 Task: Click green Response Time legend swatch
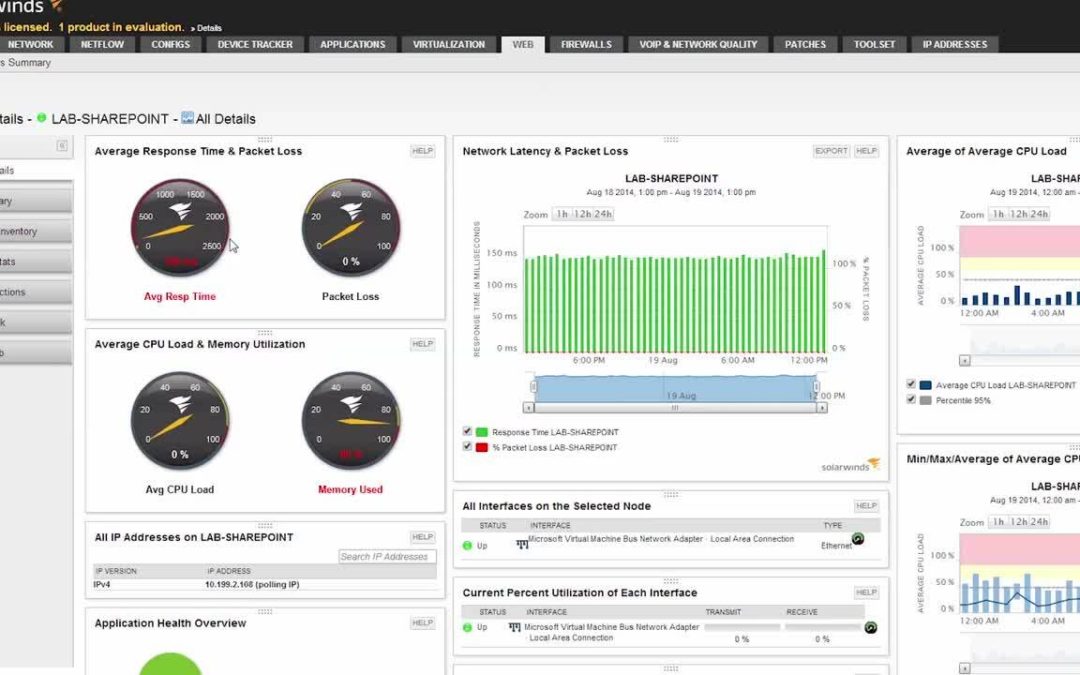click(481, 432)
